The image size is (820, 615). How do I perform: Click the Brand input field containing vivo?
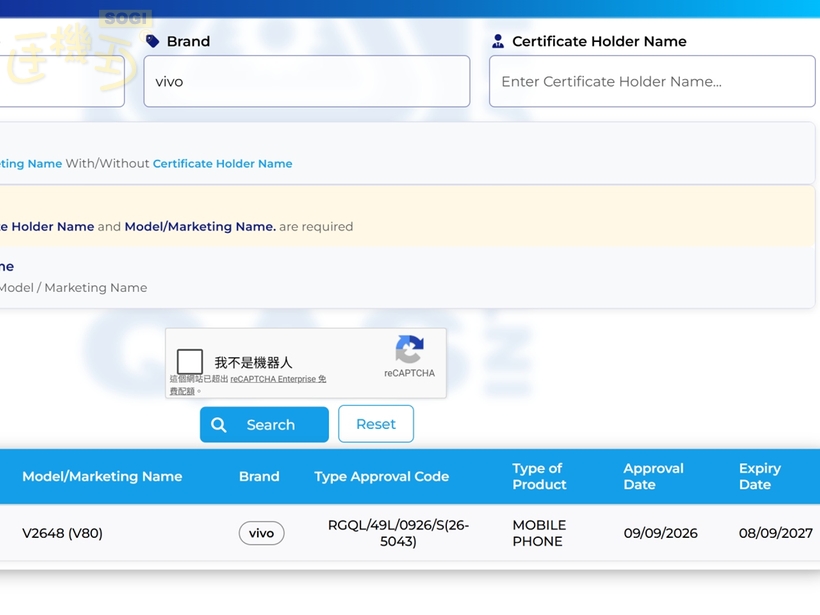(x=307, y=82)
